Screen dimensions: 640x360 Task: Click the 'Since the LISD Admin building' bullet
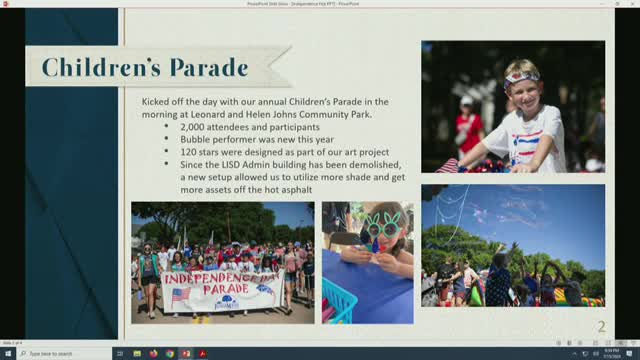coord(293,177)
